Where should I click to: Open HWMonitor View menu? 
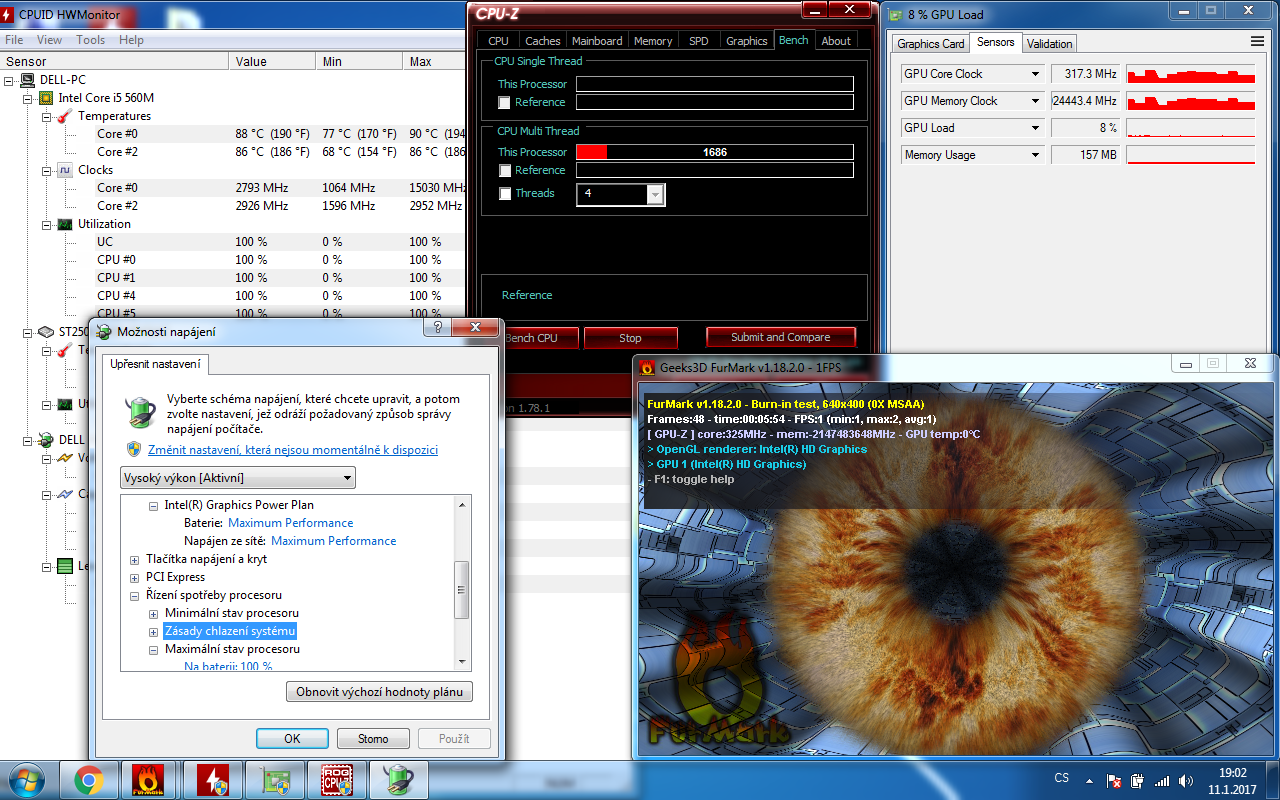click(x=49, y=40)
